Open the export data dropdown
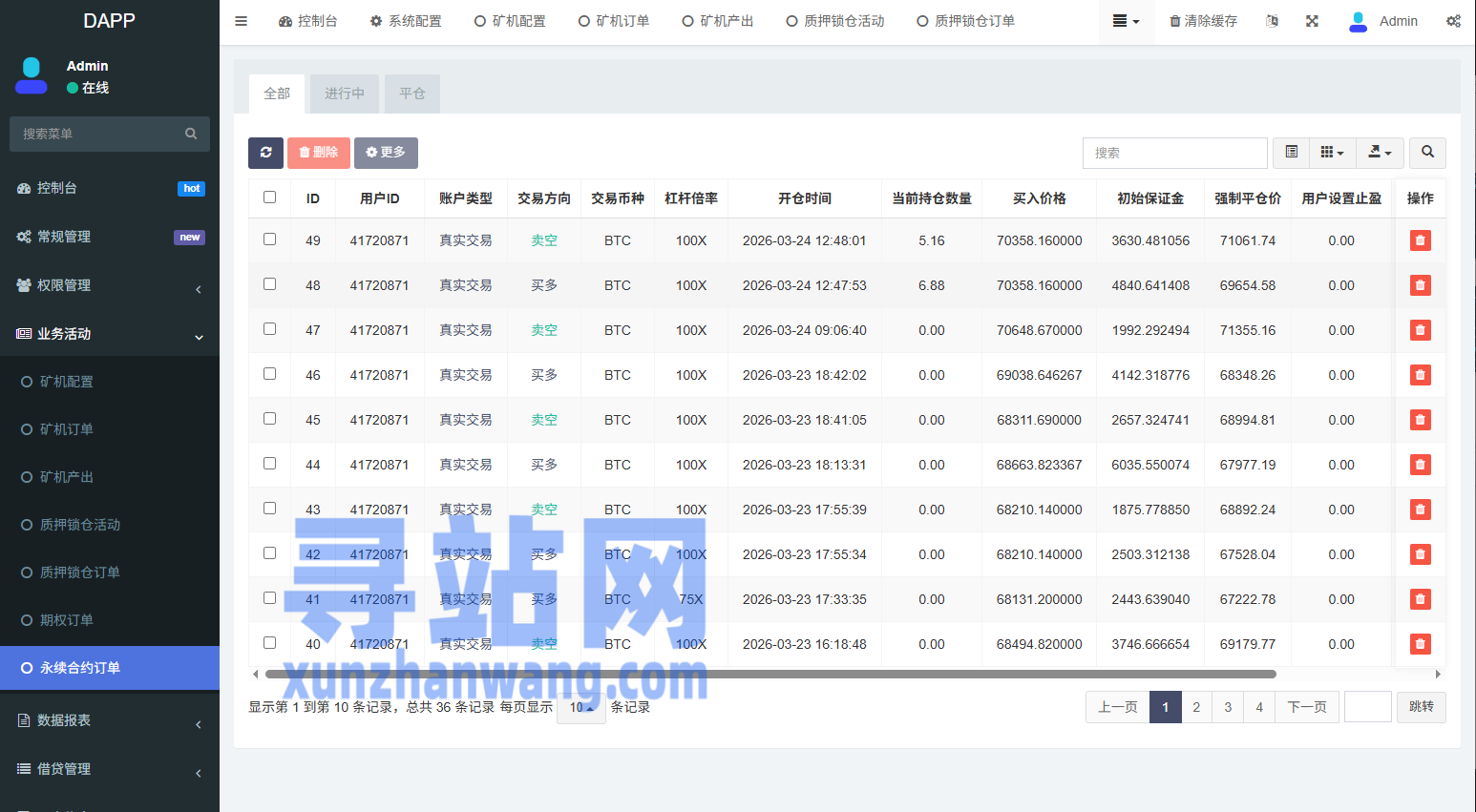 click(1380, 153)
